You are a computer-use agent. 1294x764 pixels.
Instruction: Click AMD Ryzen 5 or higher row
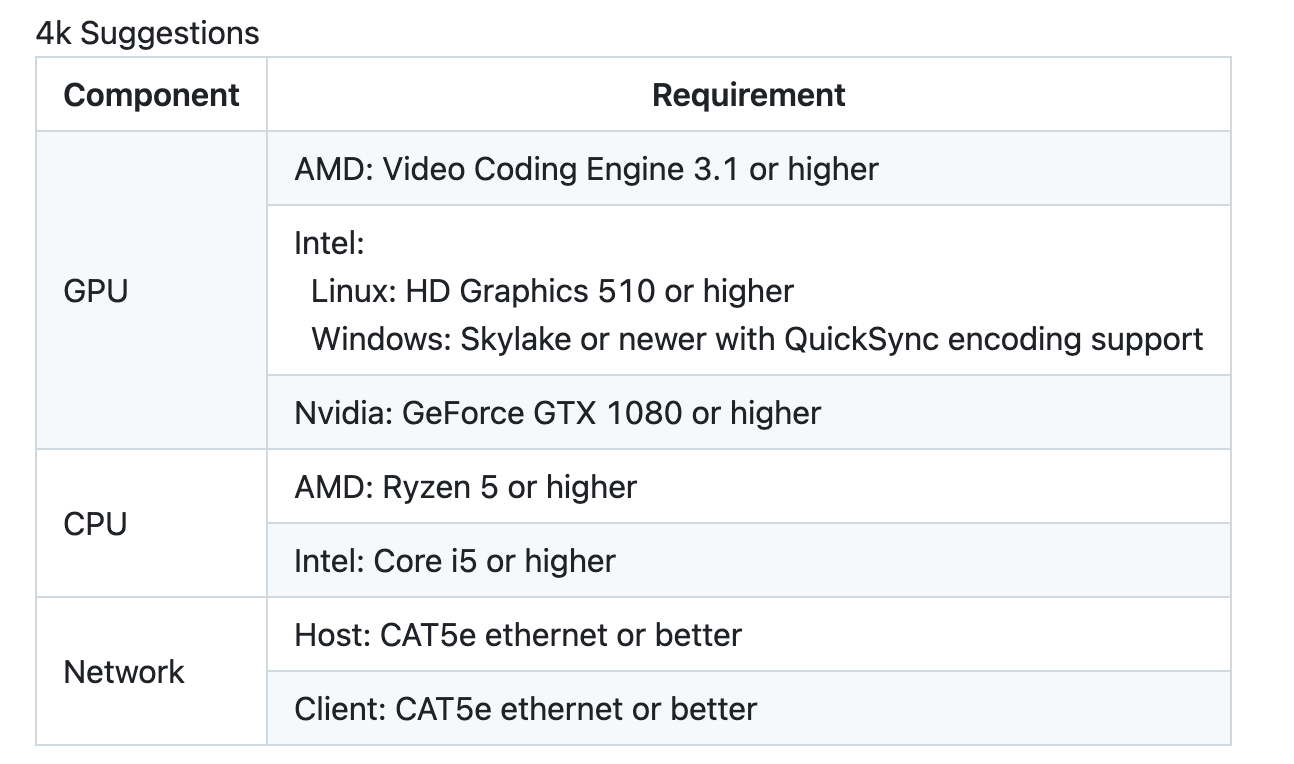point(749,486)
